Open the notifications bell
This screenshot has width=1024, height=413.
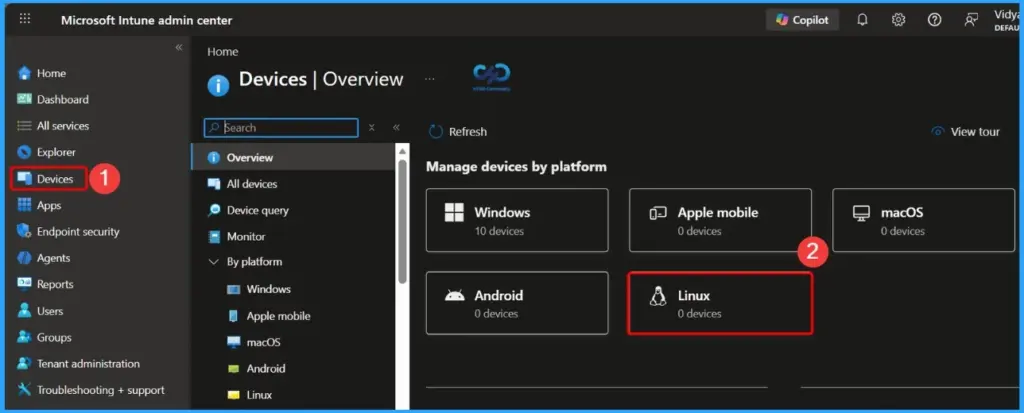[863, 20]
